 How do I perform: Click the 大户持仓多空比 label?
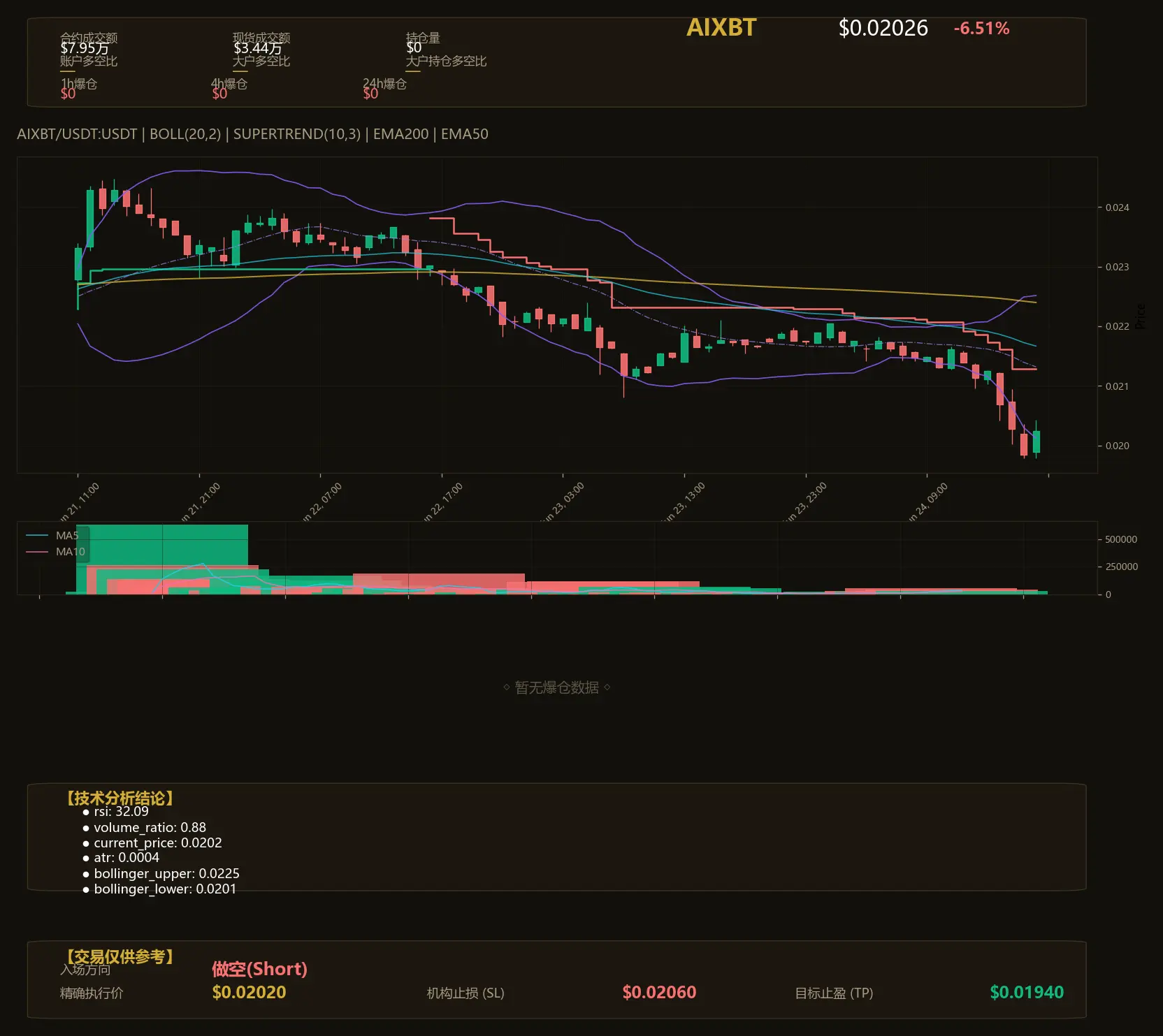[446, 61]
